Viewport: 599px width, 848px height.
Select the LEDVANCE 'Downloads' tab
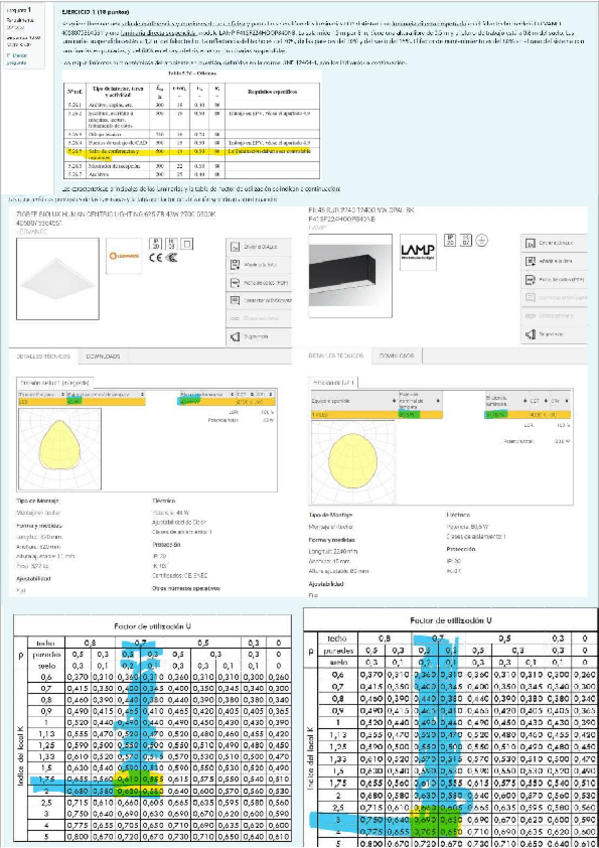[103, 356]
